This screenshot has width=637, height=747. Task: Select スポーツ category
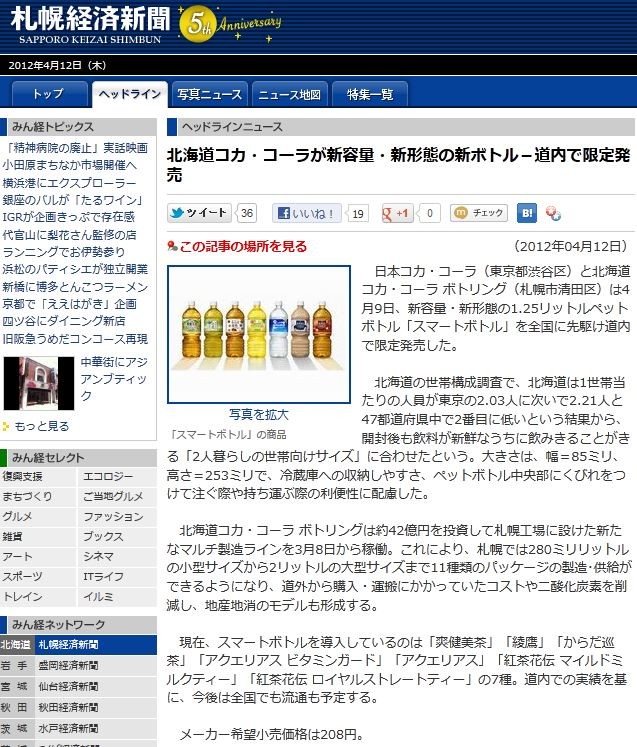(x=22, y=576)
